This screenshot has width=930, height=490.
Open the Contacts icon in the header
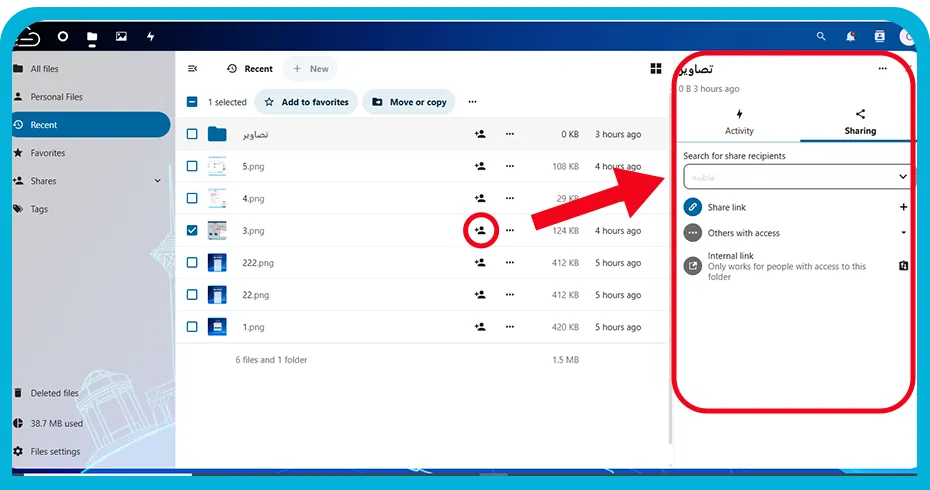coord(879,36)
